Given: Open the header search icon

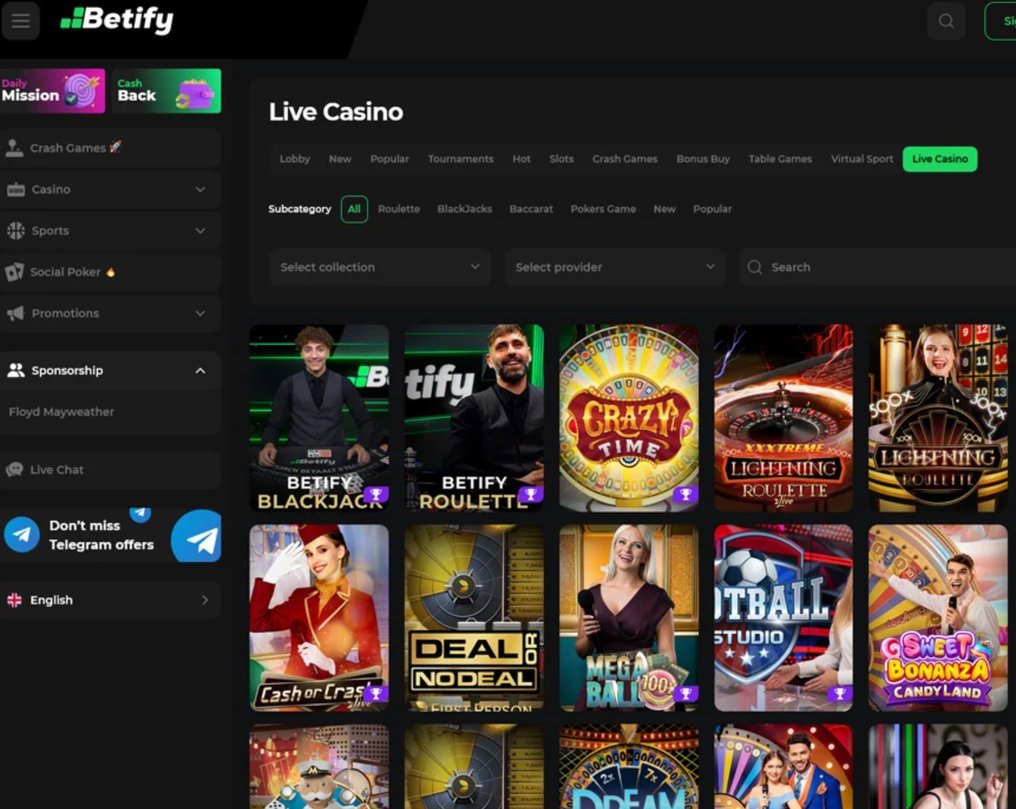Looking at the screenshot, I should (946, 21).
